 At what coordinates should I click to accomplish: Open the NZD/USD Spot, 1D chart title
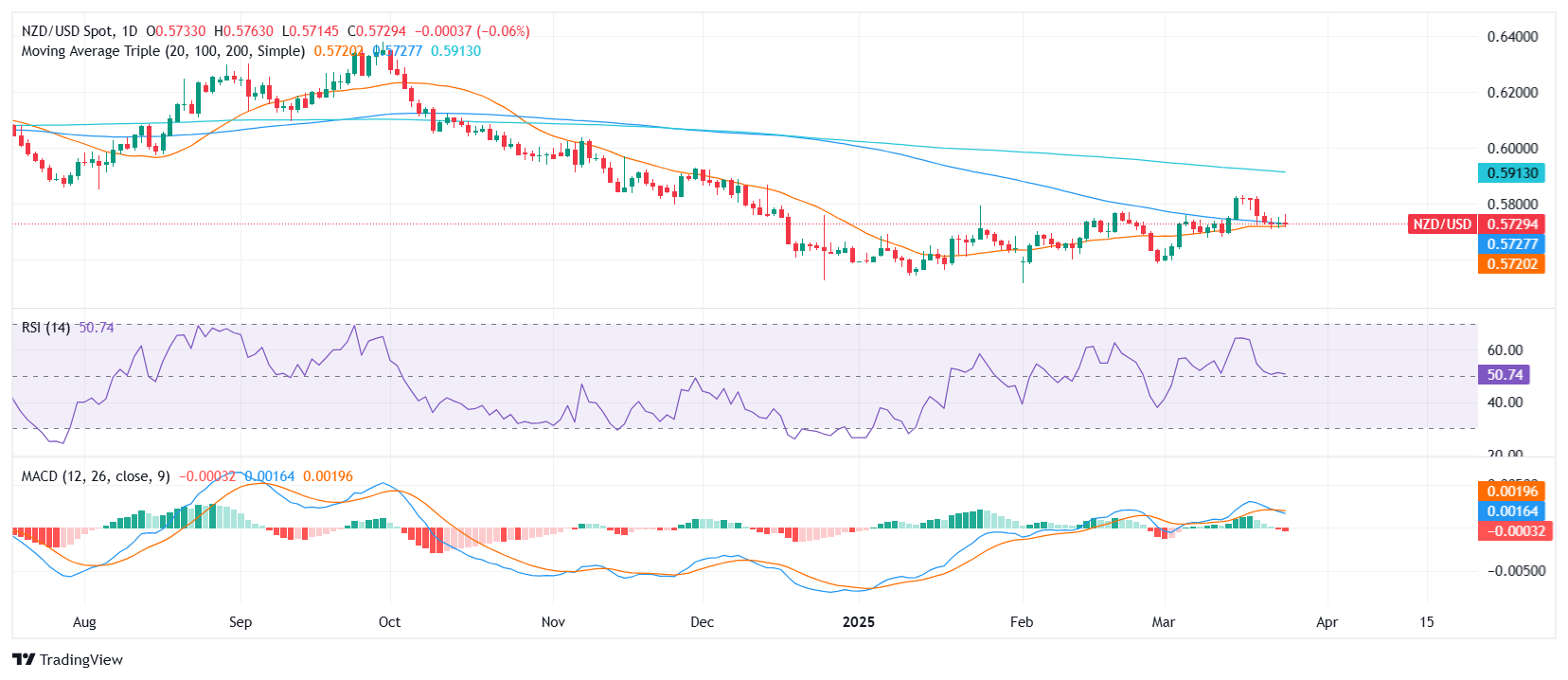coord(80,31)
